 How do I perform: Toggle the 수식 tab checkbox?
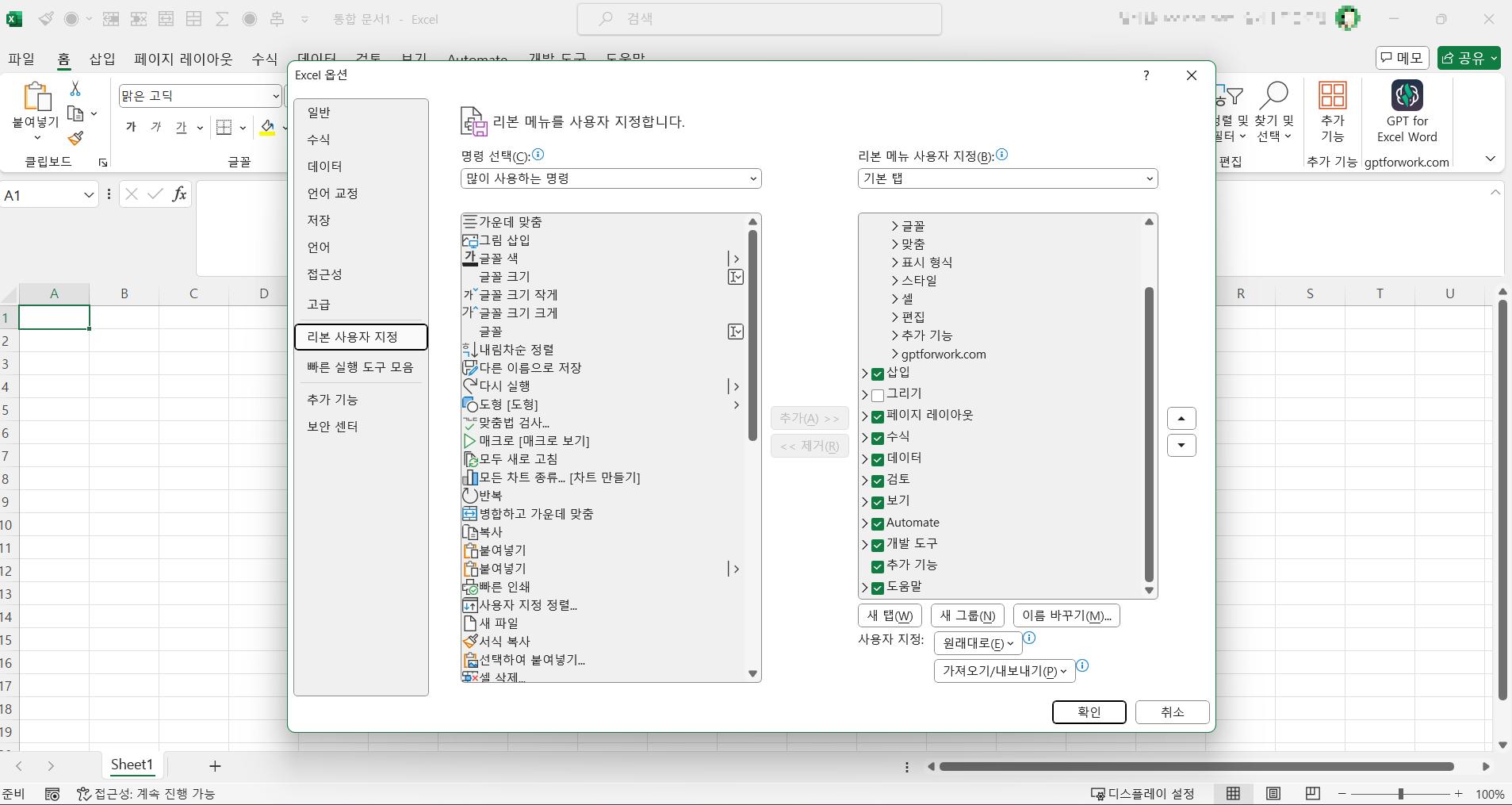click(x=878, y=439)
